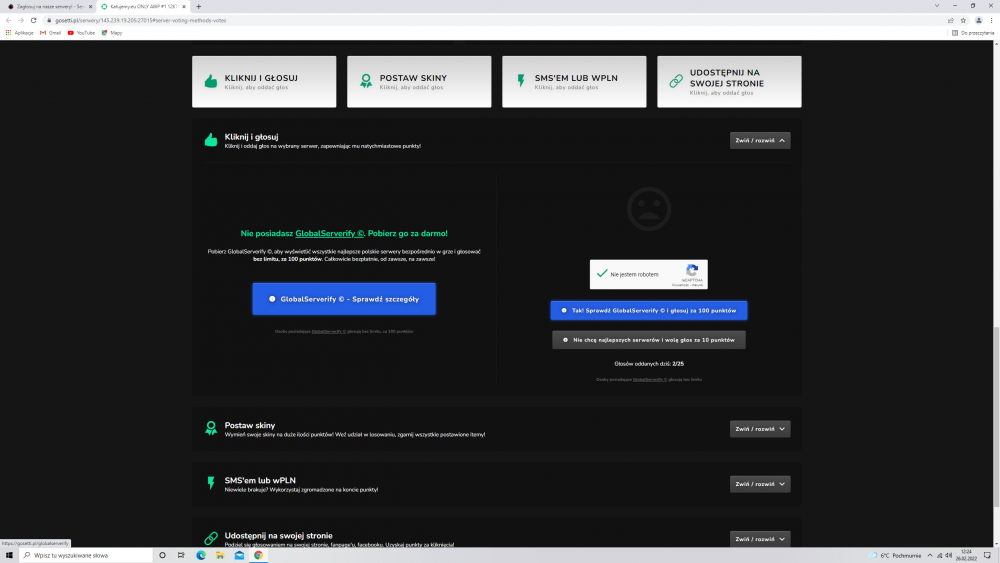Viewport: 1000px width, 563px height.
Task: Click the page vertical scrollbar thumb
Action: coord(996,418)
